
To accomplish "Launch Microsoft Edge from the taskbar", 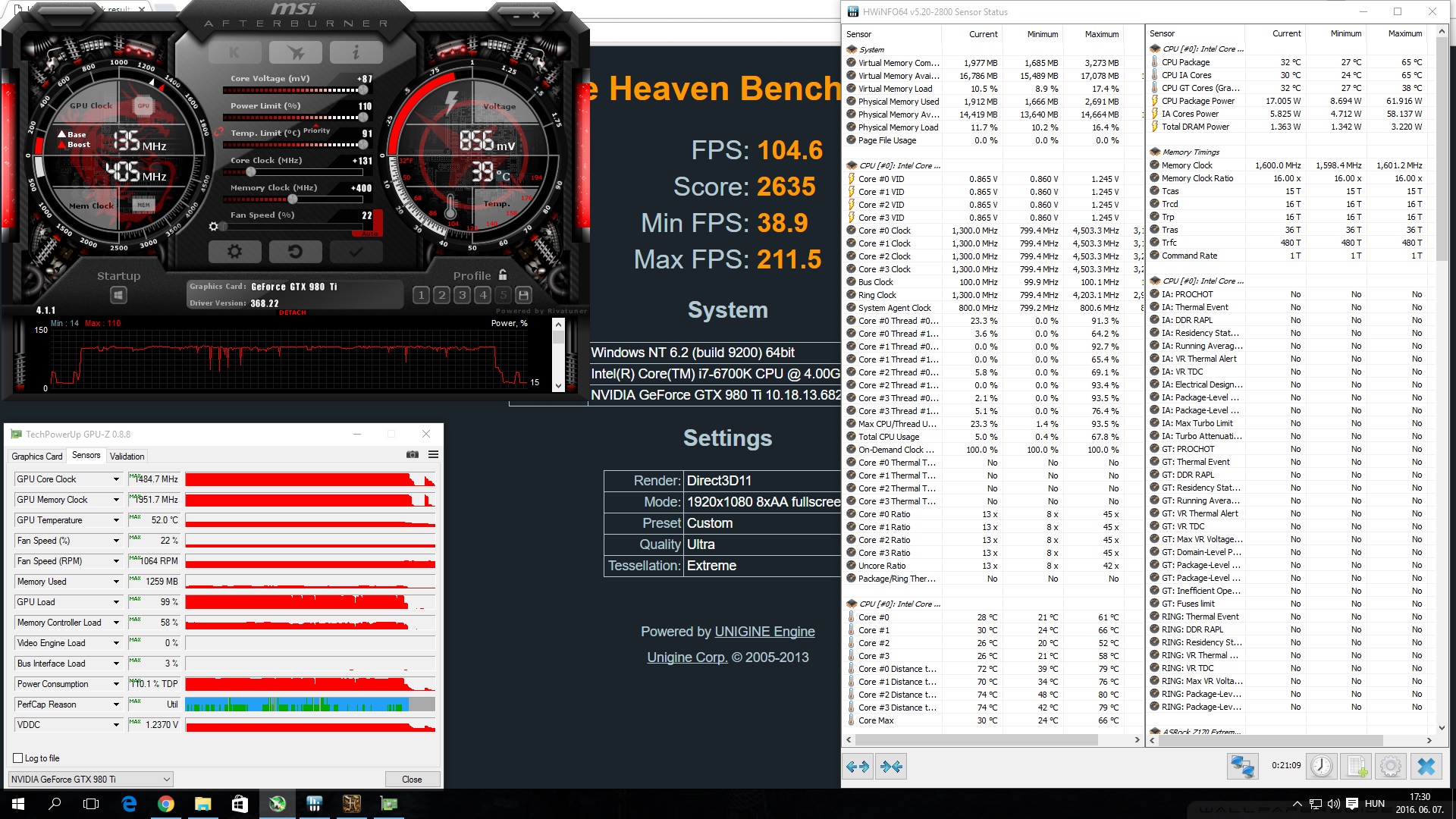I will click(x=129, y=804).
